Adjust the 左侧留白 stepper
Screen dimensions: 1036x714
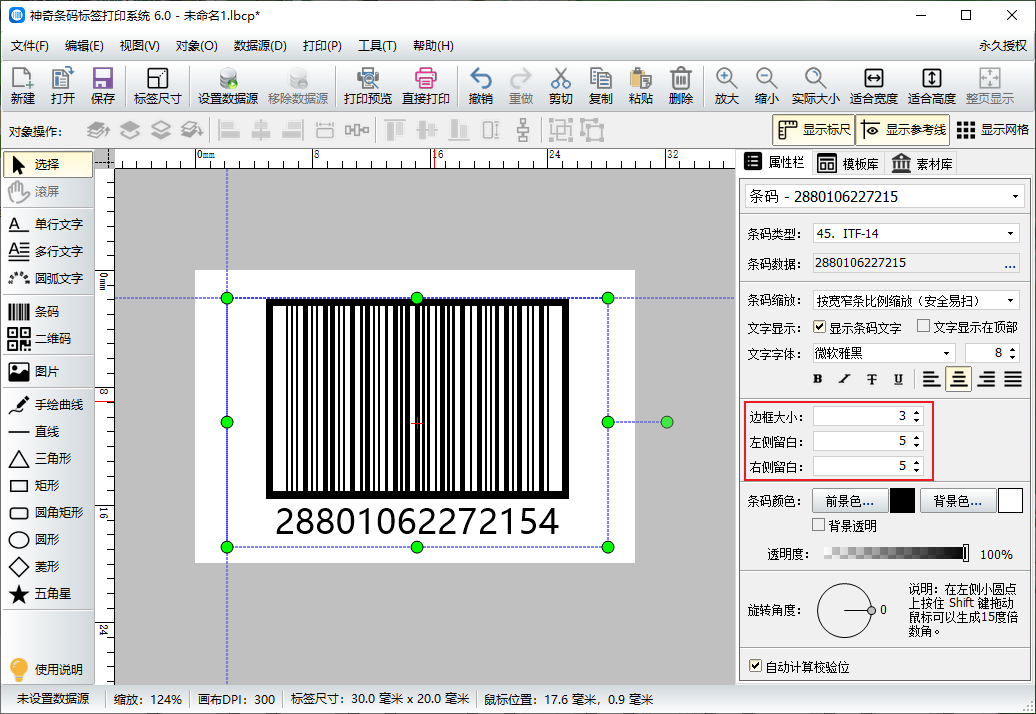point(916,441)
